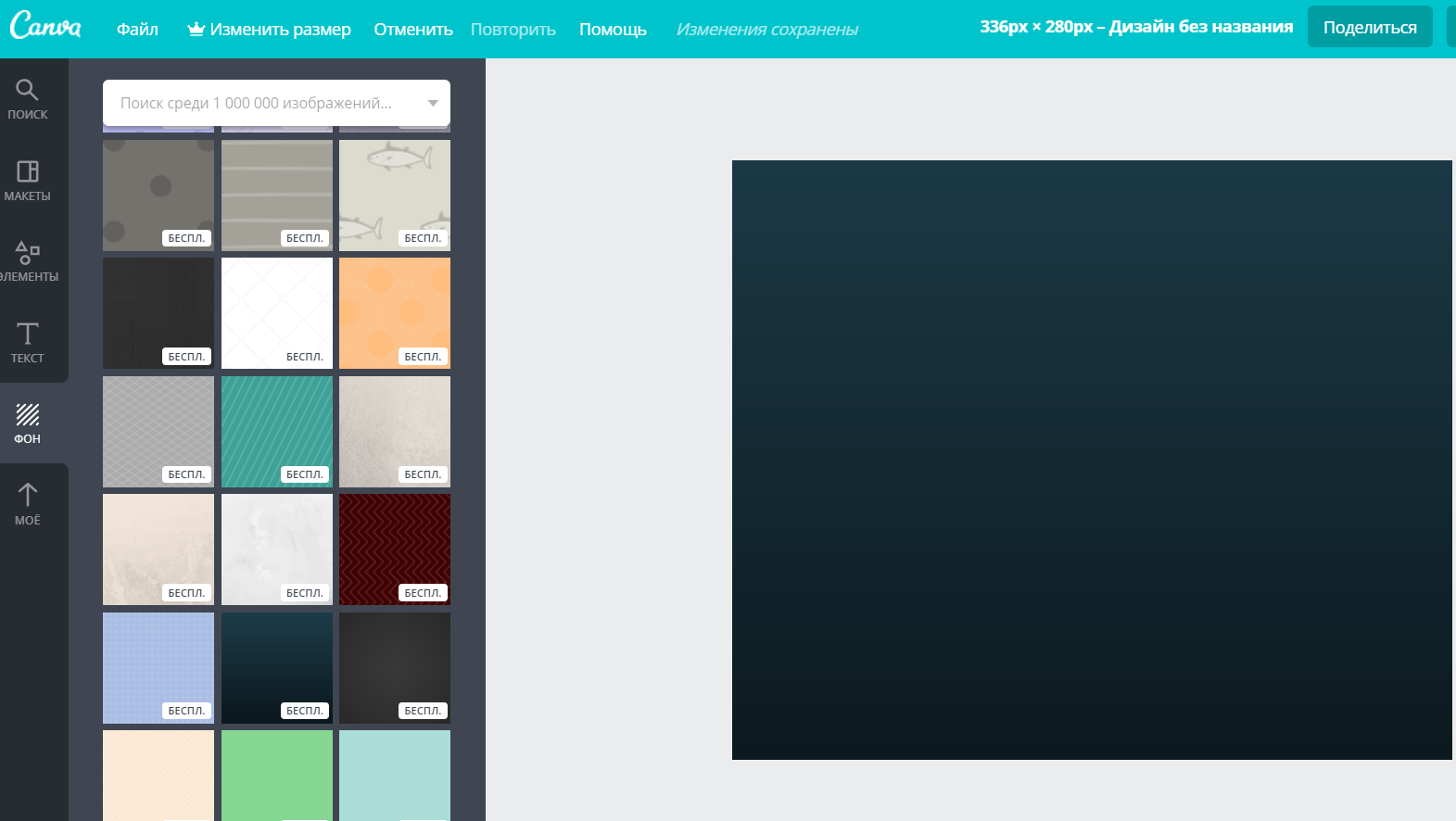Click the Поделиться share button
The height and width of the screenshot is (821, 1456).
[x=1369, y=27]
